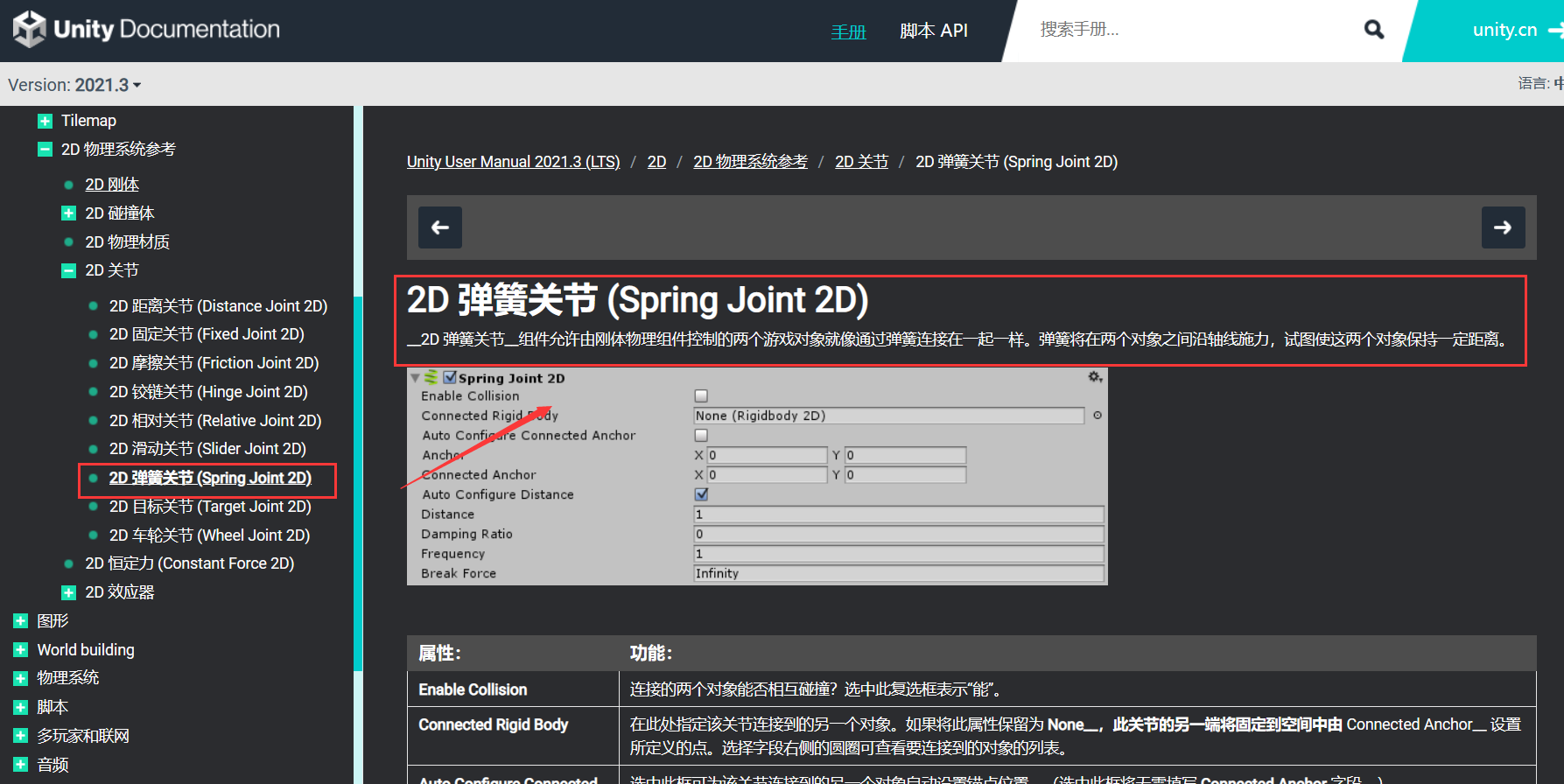The width and height of the screenshot is (1564, 784).
Task: Click the Connected Rigid Body field
Action: click(x=888, y=416)
